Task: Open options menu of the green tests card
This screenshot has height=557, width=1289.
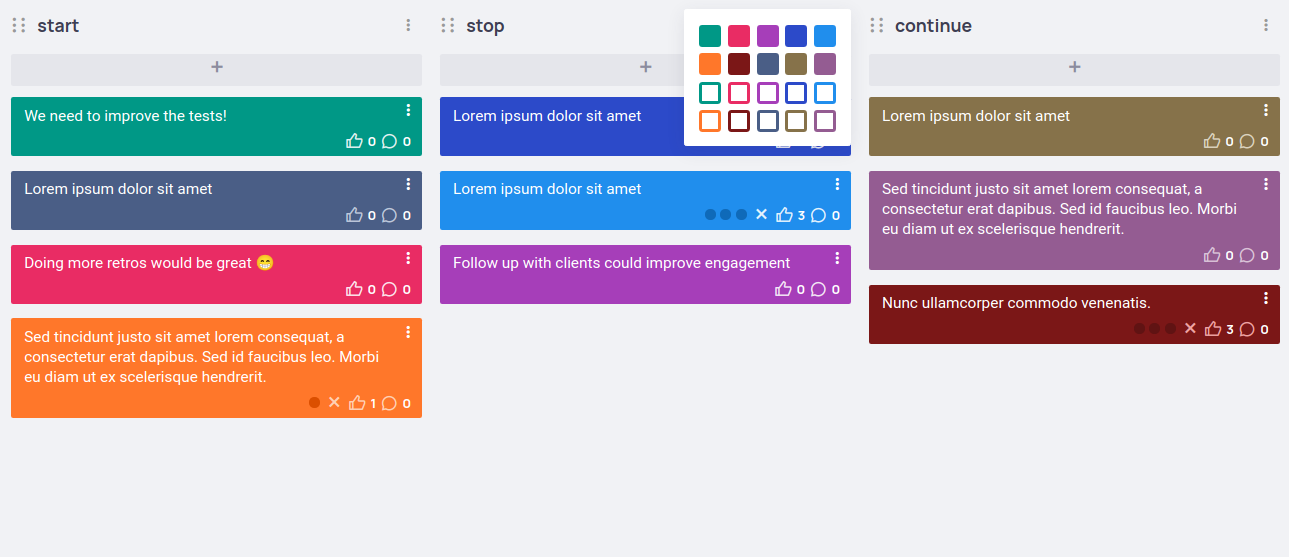Action: tap(408, 110)
